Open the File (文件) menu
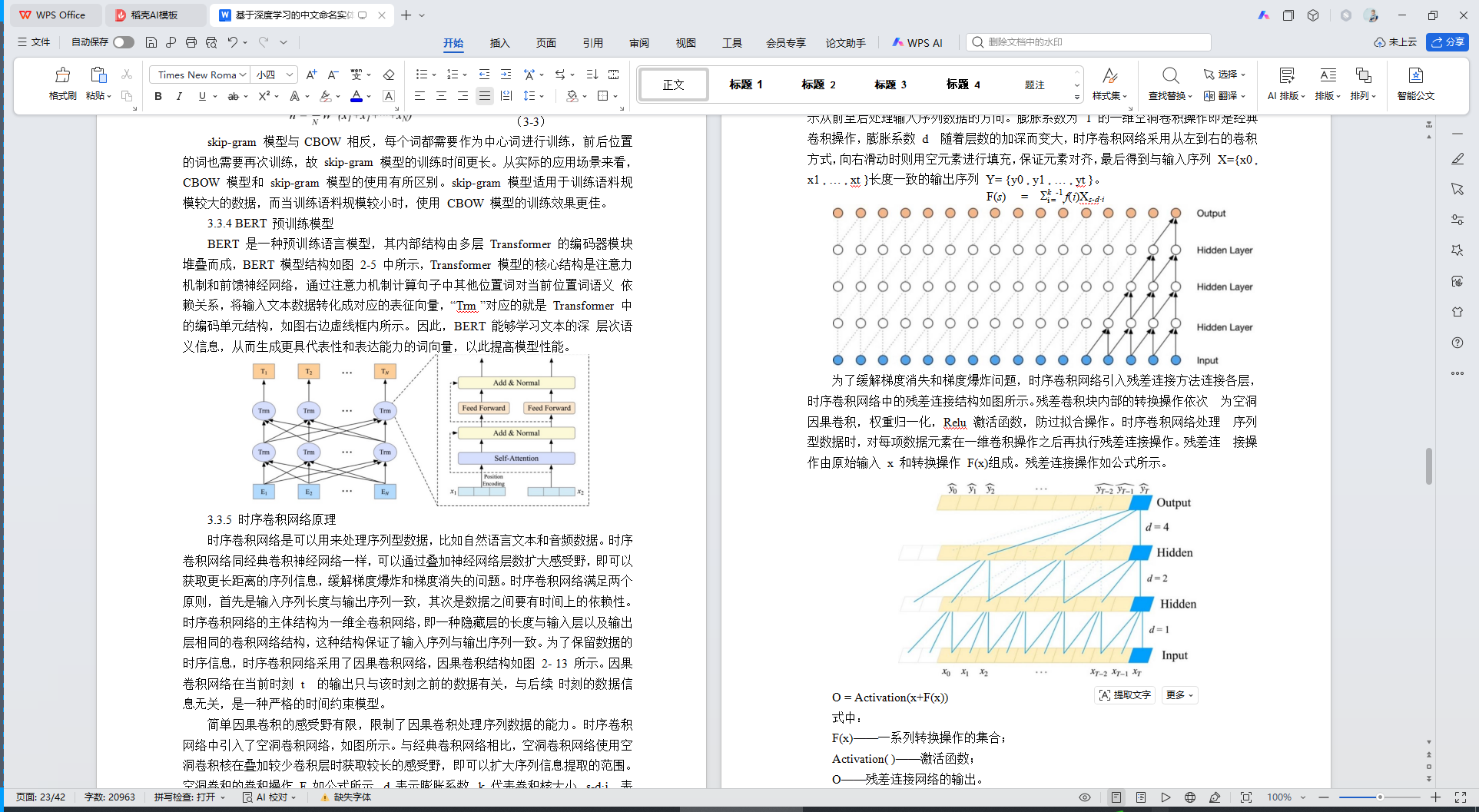This screenshot has width=1479, height=812. pos(34,42)
